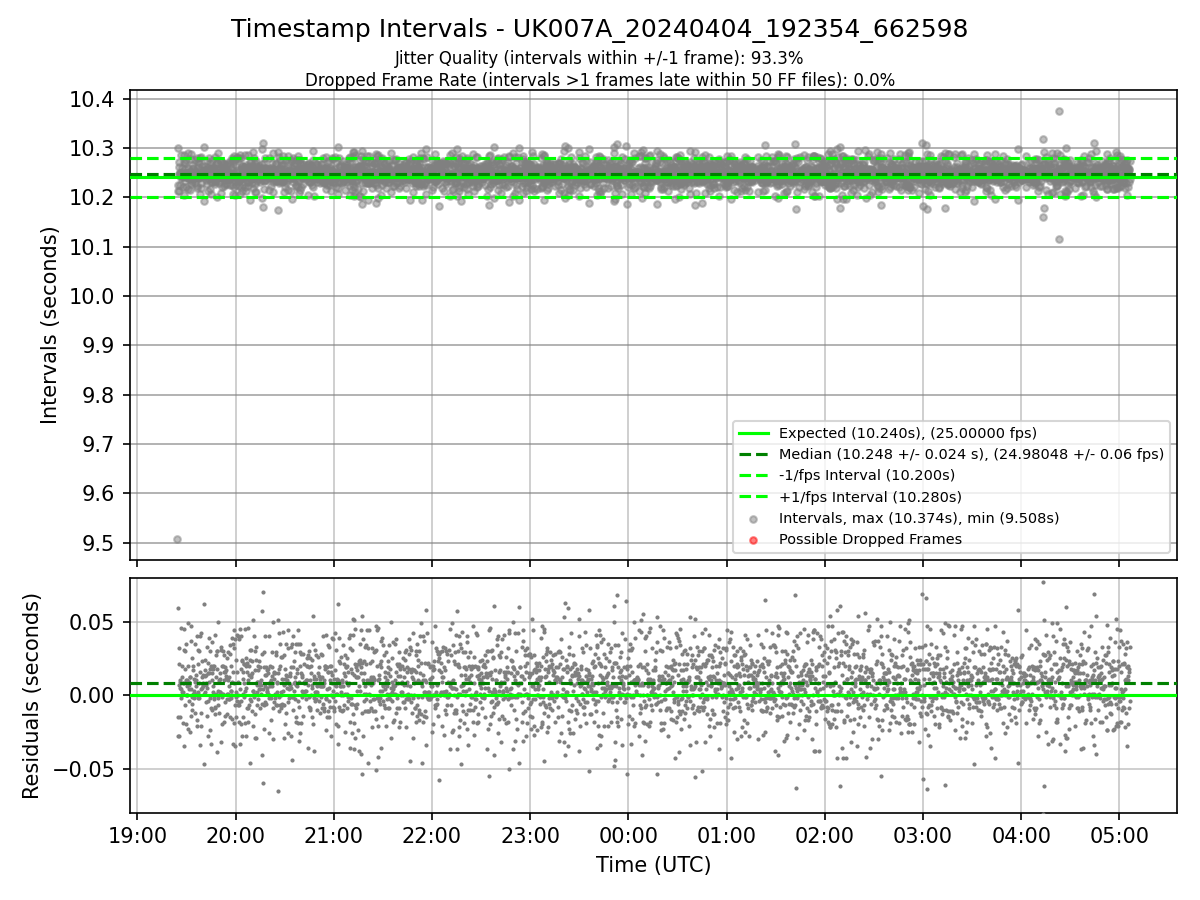The height and width of the screenshot is (900, 1200).
Task: Click the '03:00' time tick label
Action: (x=922, y=834)
